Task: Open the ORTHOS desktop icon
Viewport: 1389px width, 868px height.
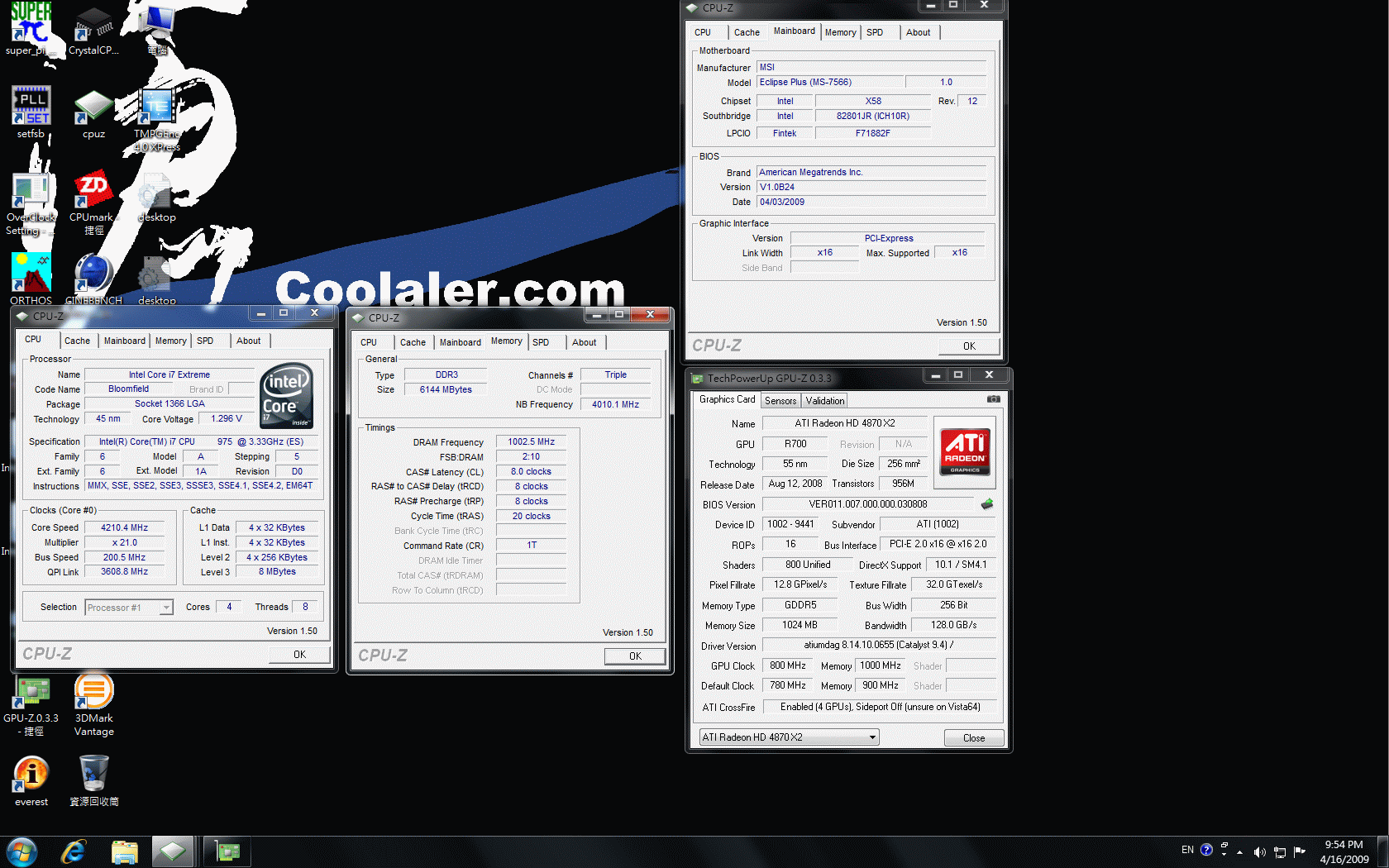Action: click(31, 279)
